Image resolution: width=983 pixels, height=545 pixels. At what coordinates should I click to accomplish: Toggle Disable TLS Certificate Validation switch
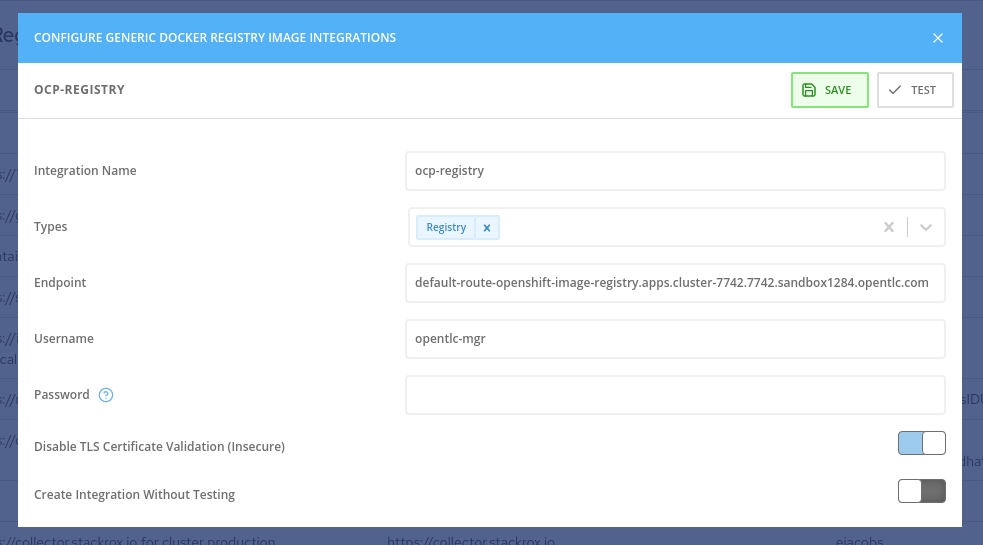click(921, 443)
